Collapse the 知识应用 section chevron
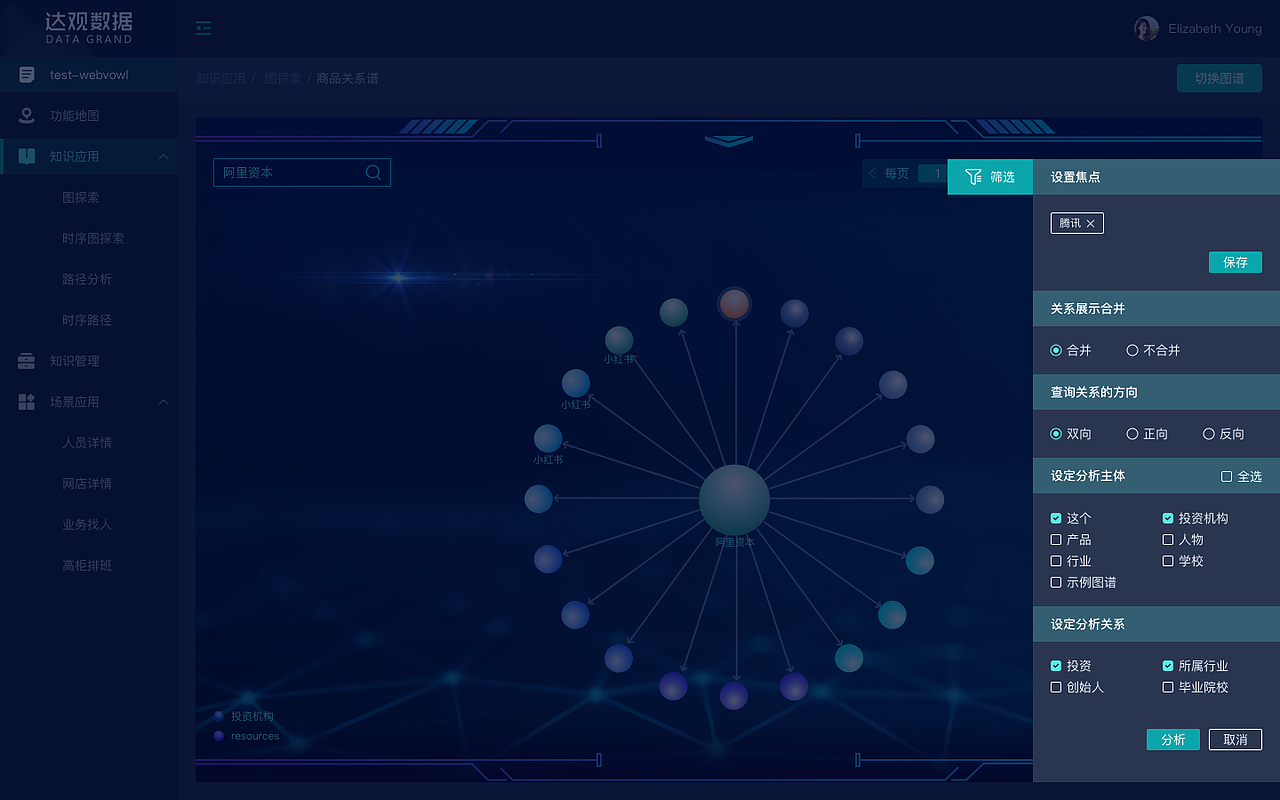The width and height of the screenshot is (1280, 800). click(163, 157)
